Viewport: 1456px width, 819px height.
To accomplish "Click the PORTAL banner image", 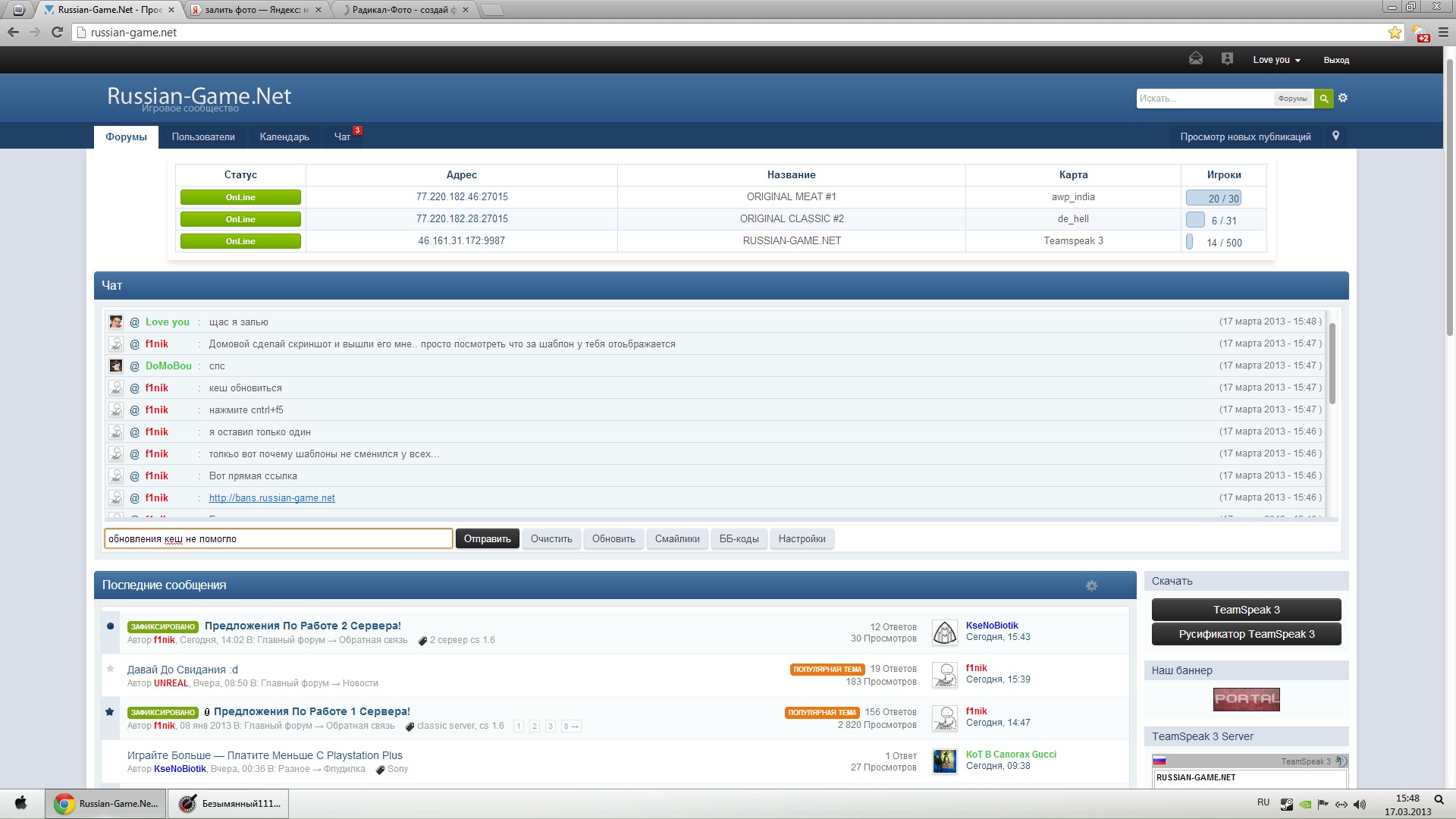I will tap(1246, 699).
